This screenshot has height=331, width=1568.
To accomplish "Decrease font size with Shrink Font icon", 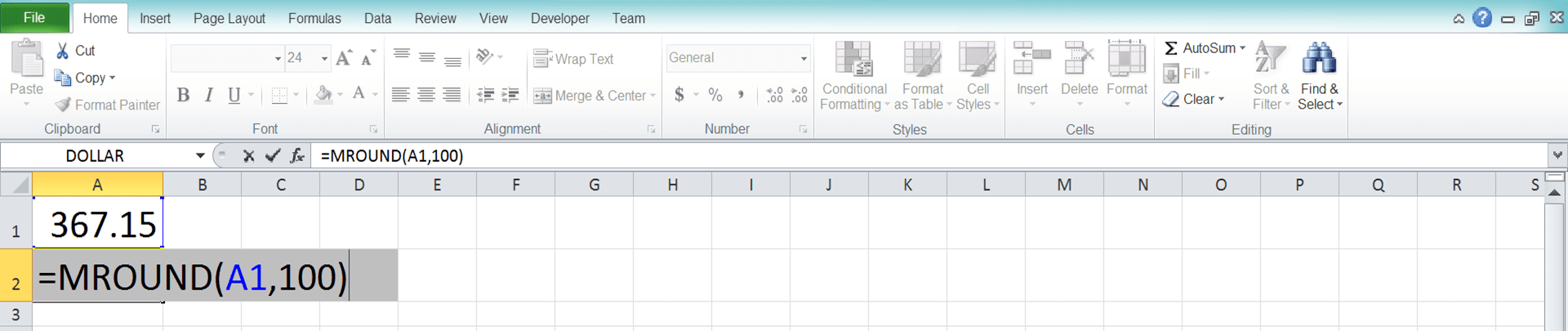I will tap(368, 57).
